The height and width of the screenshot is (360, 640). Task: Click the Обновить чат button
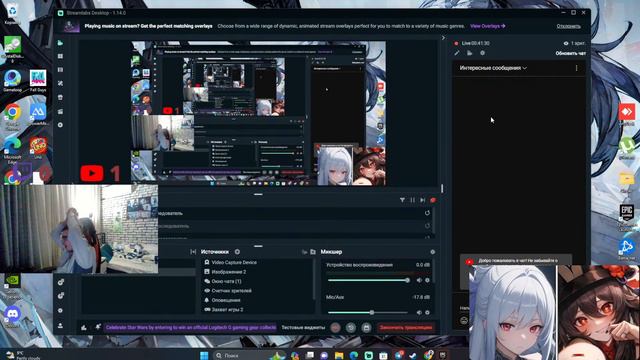(x=570, y=53)
